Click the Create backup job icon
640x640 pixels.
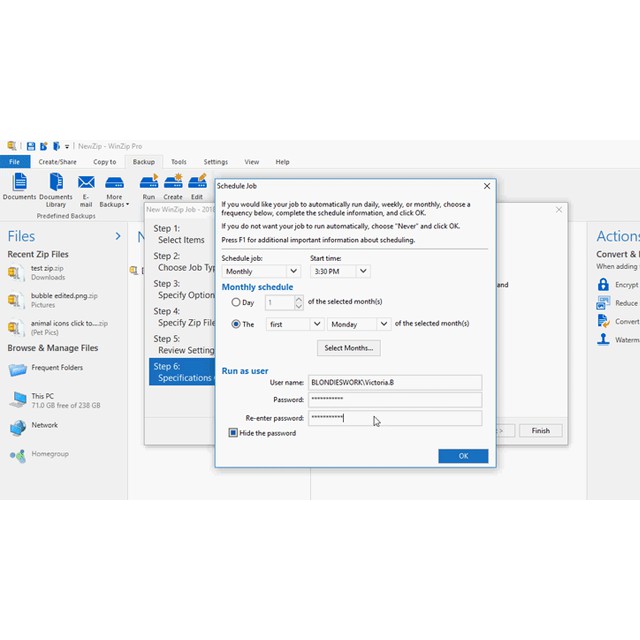pos(173,182)
